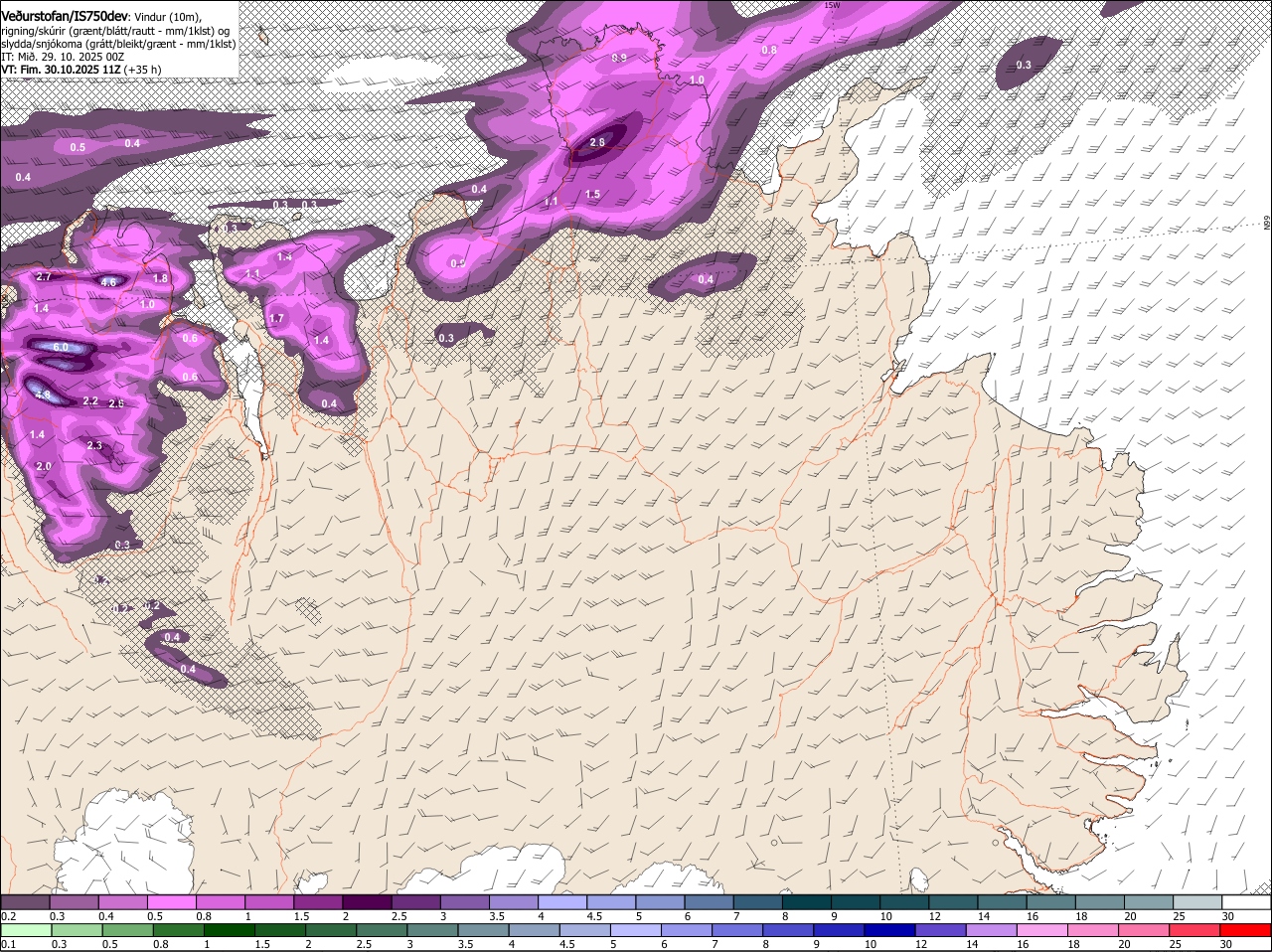The image size is (1272, 952).
Task: Click the 2.3 value label on the map
Action: [95, 446]
